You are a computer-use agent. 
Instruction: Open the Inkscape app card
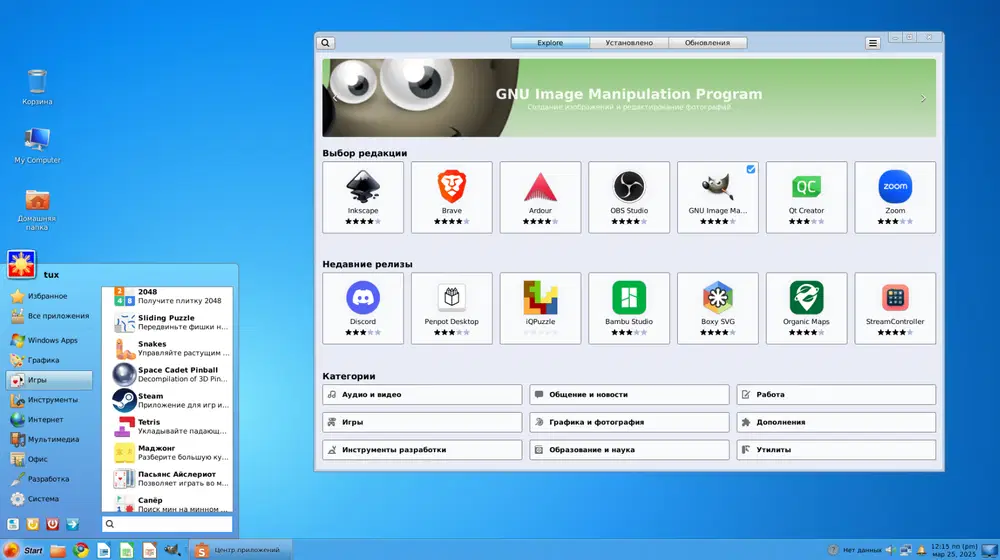pos(363,197)
